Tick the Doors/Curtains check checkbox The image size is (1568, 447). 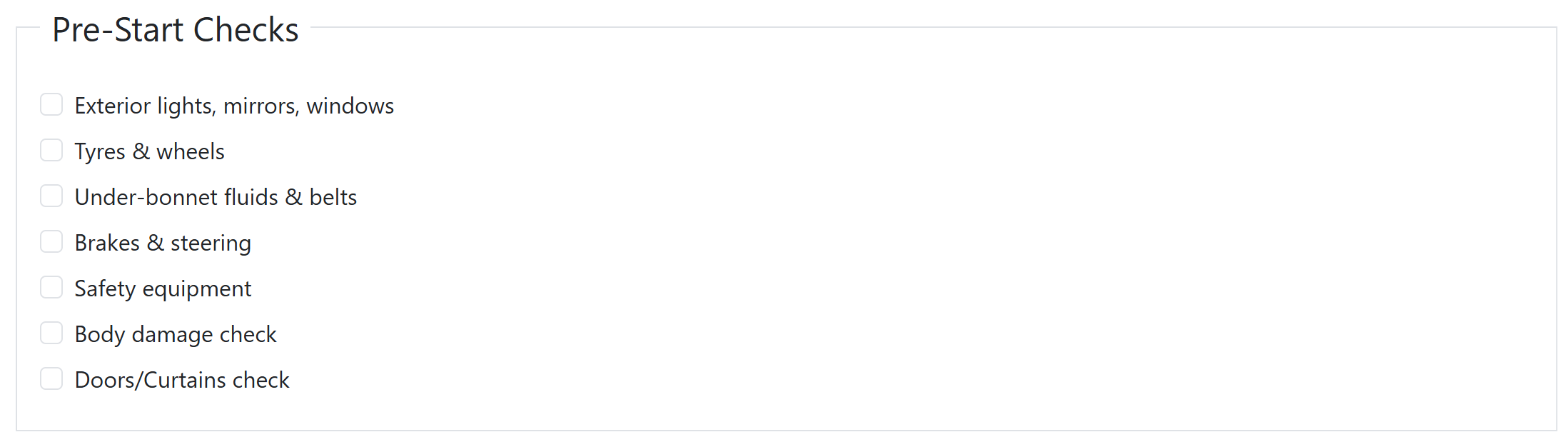pyautogui.click(x=51, y=378)
